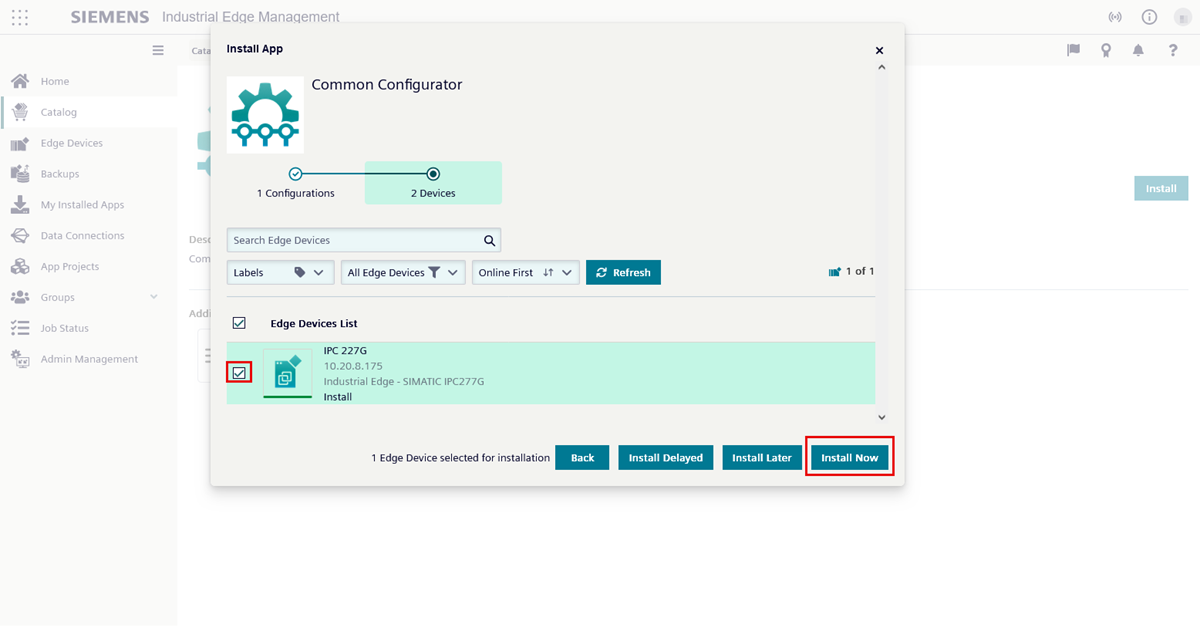This screenshot has height=628, width=1200.
Task: Click the Refresh button
Action: coord(623,272)
